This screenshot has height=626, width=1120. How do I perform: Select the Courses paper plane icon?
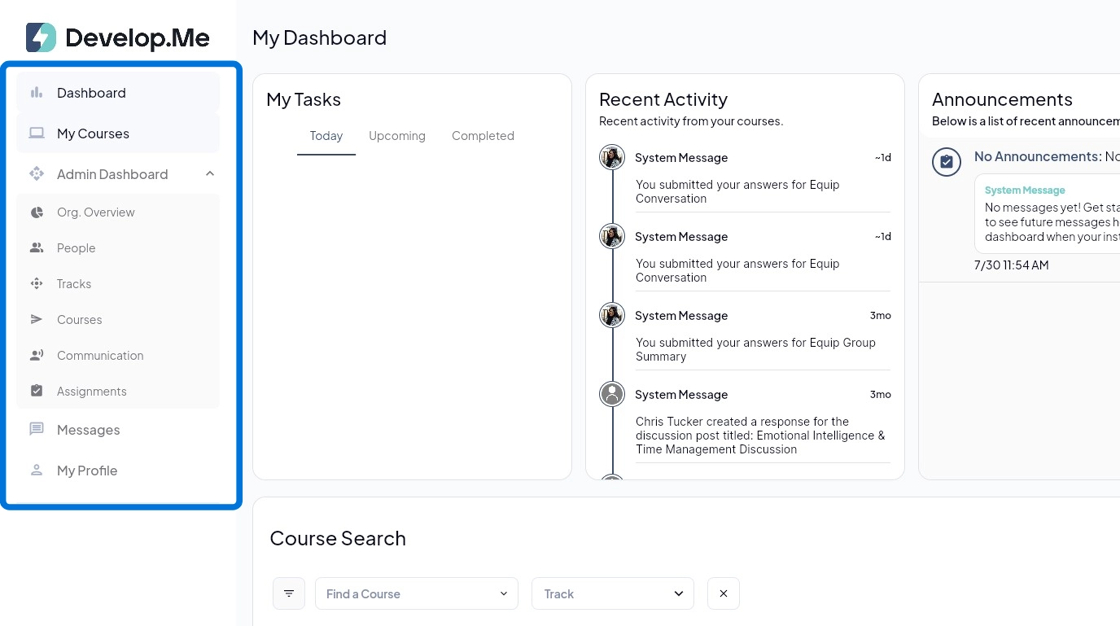(x=37, y=320)
